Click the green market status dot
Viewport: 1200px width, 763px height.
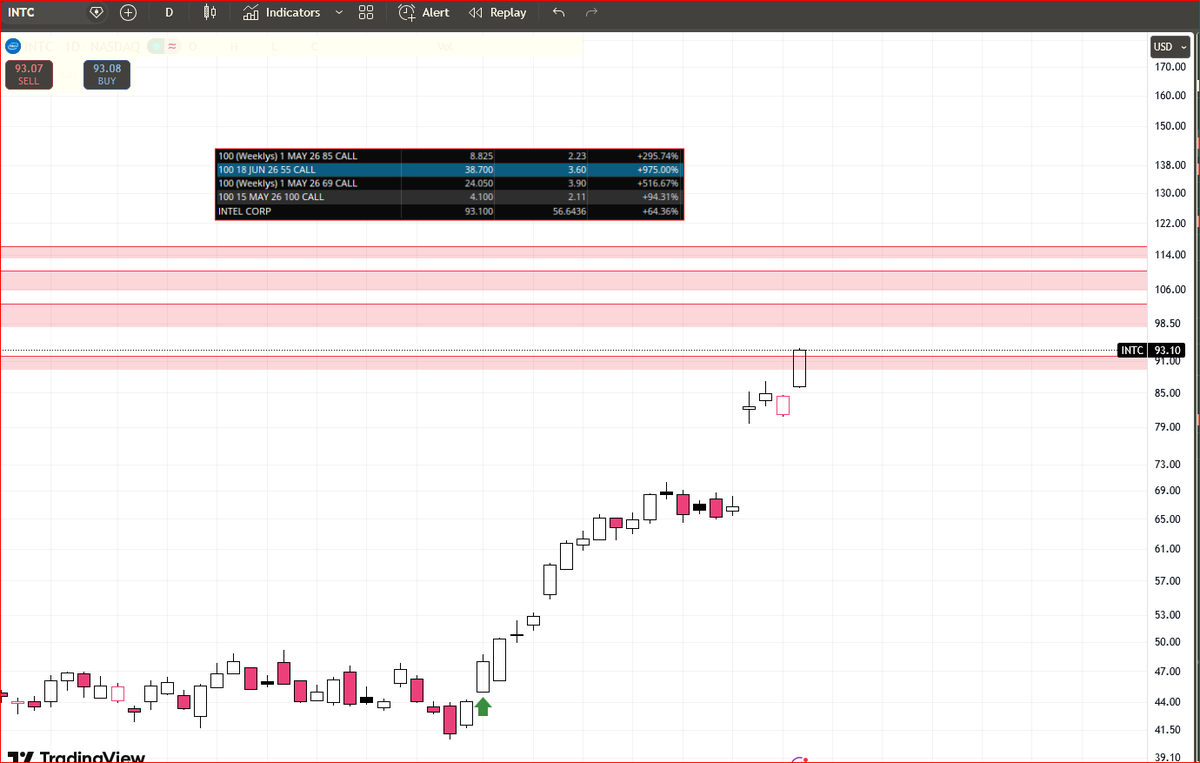[155, 46]
